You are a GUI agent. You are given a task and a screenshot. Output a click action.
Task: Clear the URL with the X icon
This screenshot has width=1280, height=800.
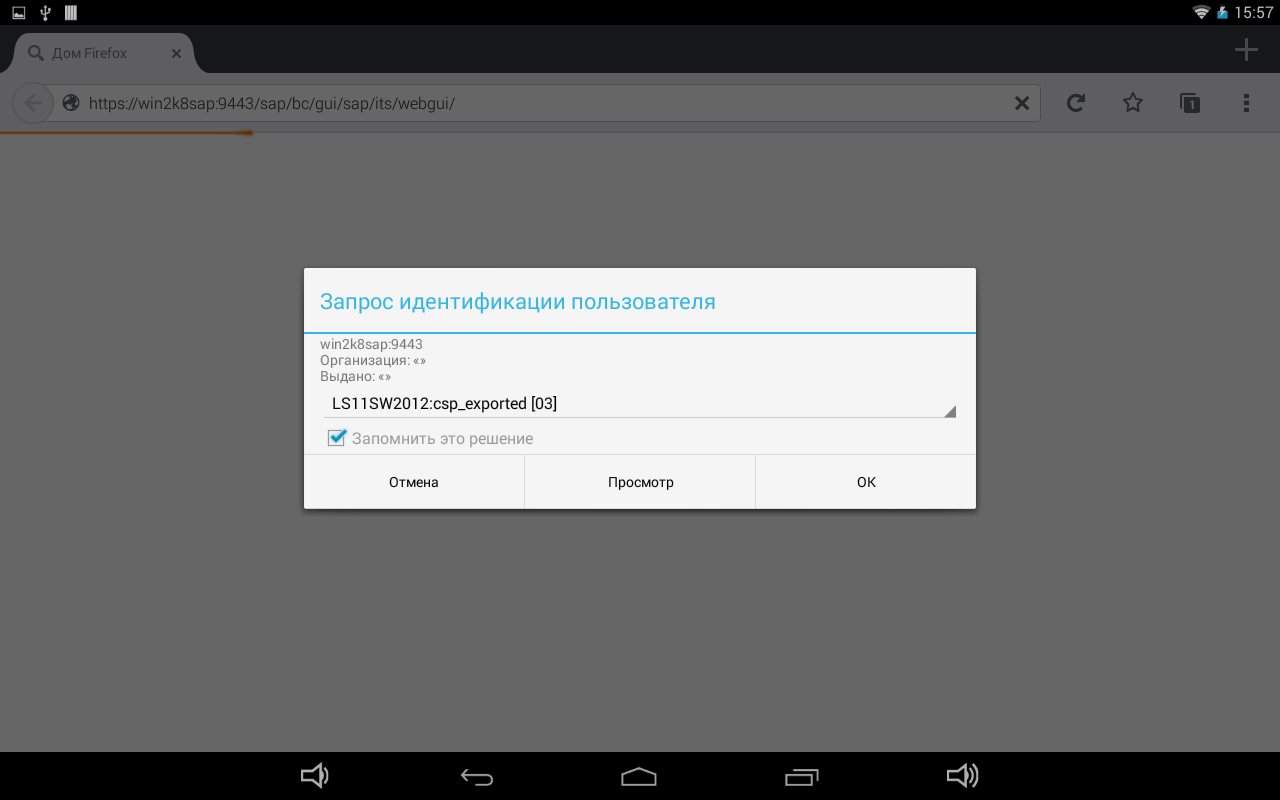pos(1022,103)
